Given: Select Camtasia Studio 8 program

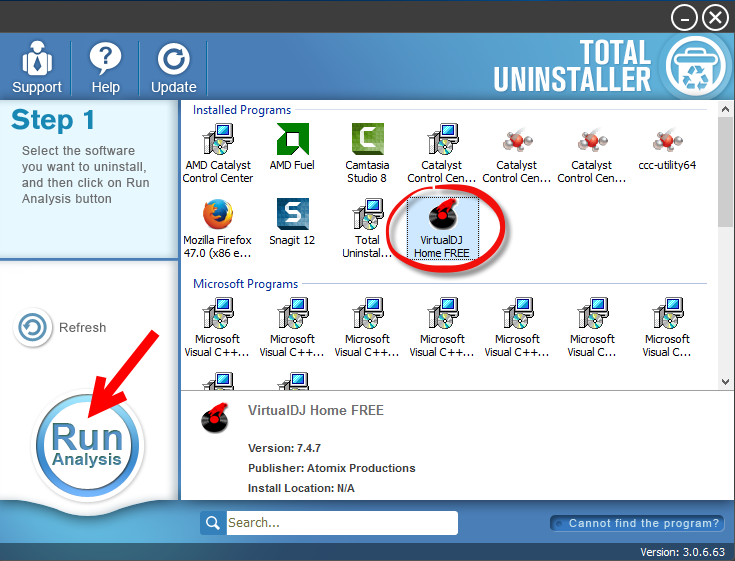Looking at the screenshot, I should click(367, 153).
